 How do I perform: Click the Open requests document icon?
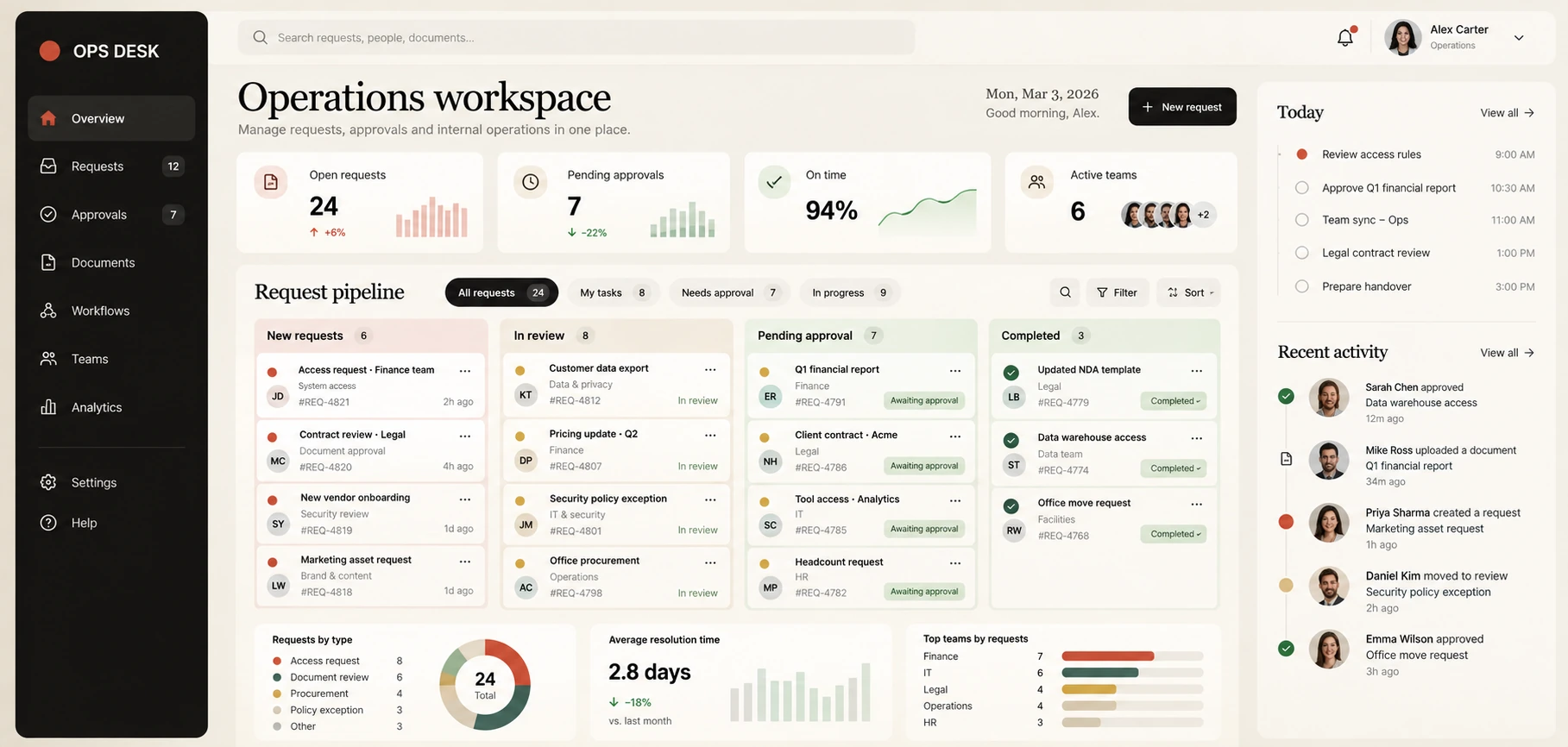(271, 182)
